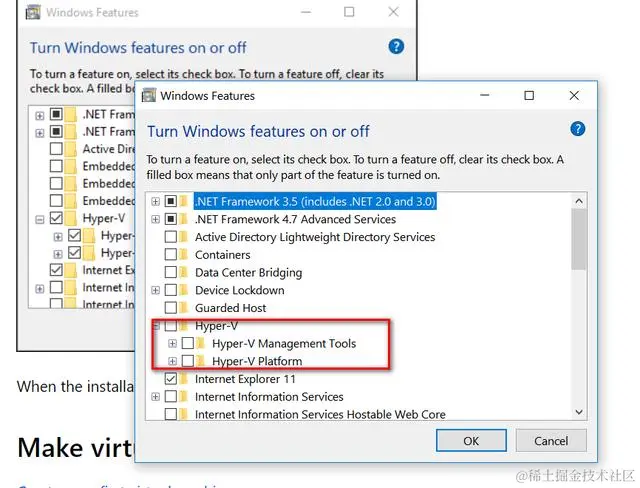Check the Containers feature checkbox
Screen dimensions: 640x488
tap(171, 255)
